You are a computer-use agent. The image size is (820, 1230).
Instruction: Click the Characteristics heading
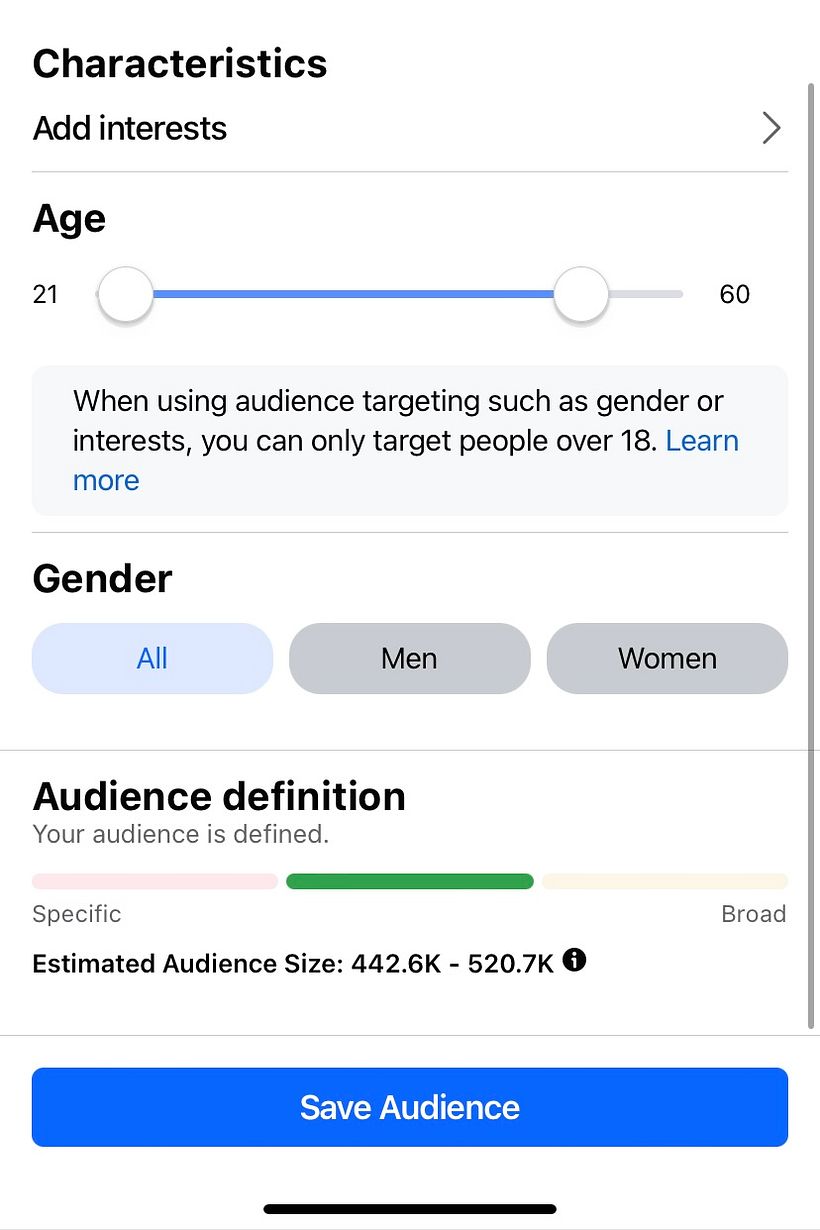click(180, 63)
